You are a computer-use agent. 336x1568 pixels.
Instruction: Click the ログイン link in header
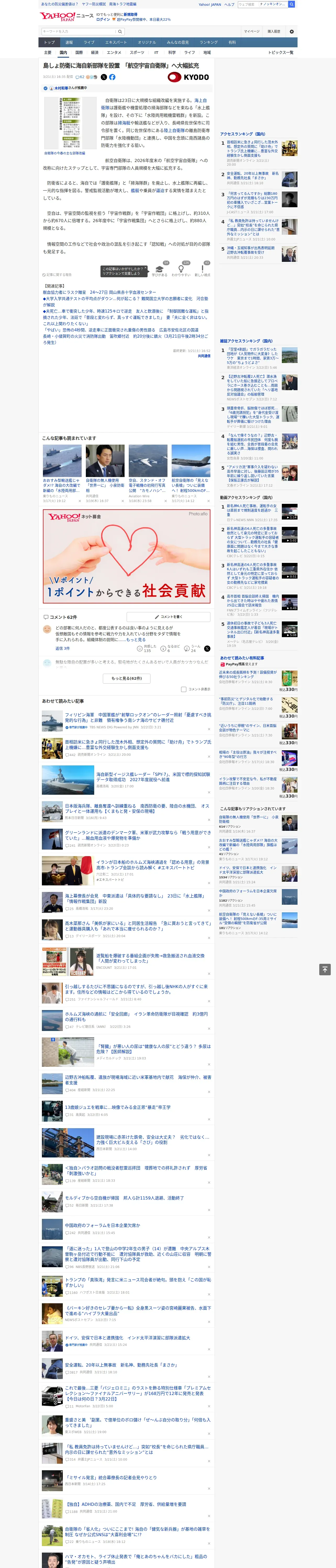coord(103,20)
